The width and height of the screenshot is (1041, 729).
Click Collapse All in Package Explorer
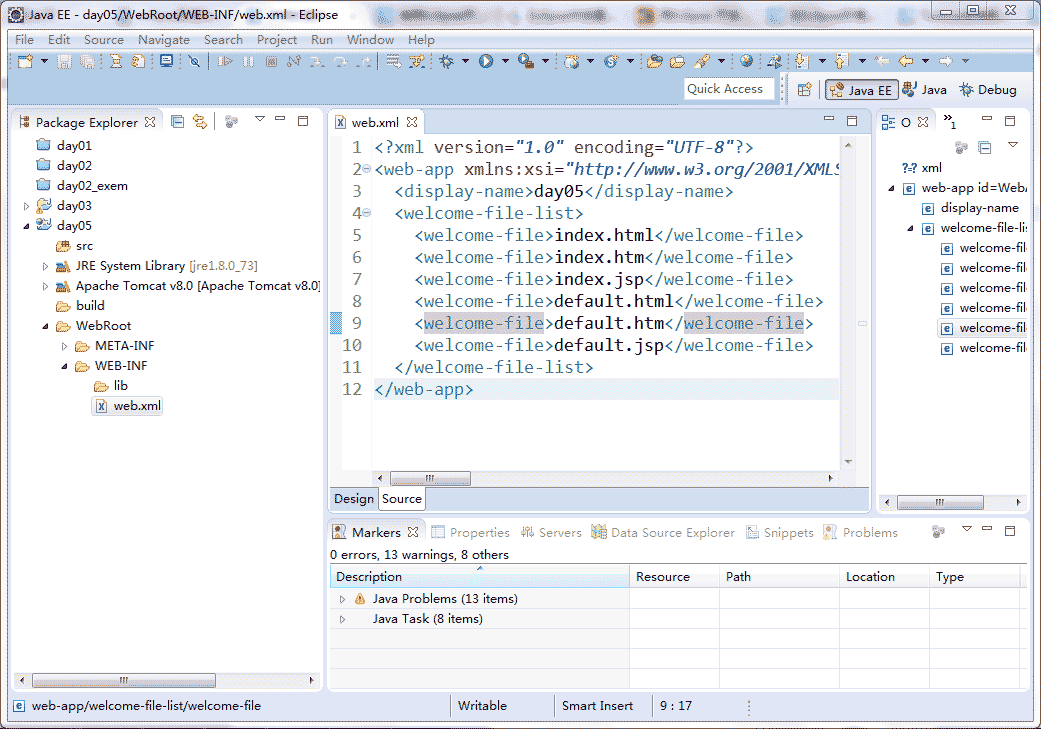[x=177, y=122]
